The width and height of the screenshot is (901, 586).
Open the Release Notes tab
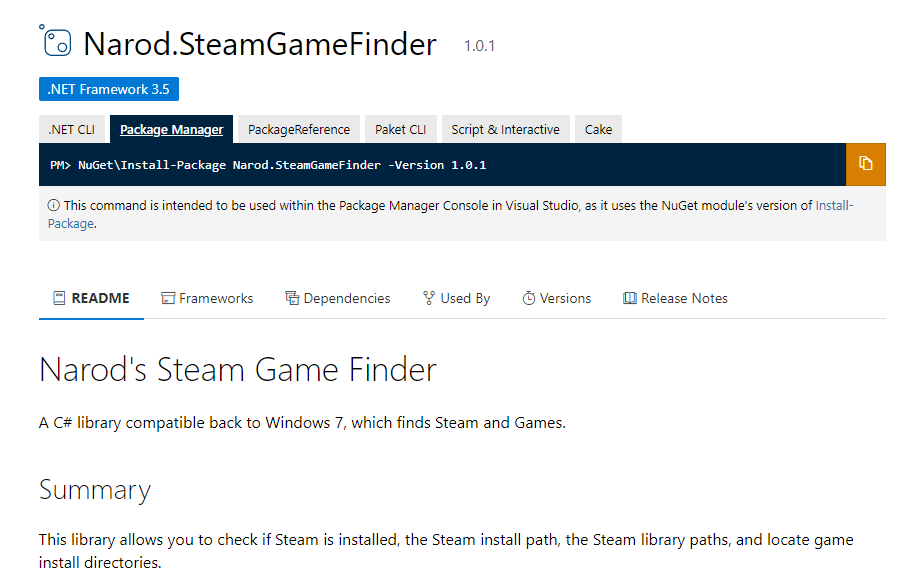675,299
